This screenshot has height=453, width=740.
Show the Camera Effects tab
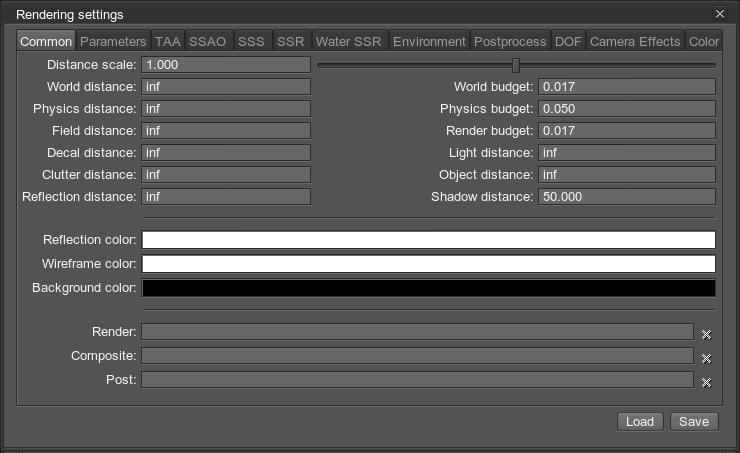tap(634, 42)
